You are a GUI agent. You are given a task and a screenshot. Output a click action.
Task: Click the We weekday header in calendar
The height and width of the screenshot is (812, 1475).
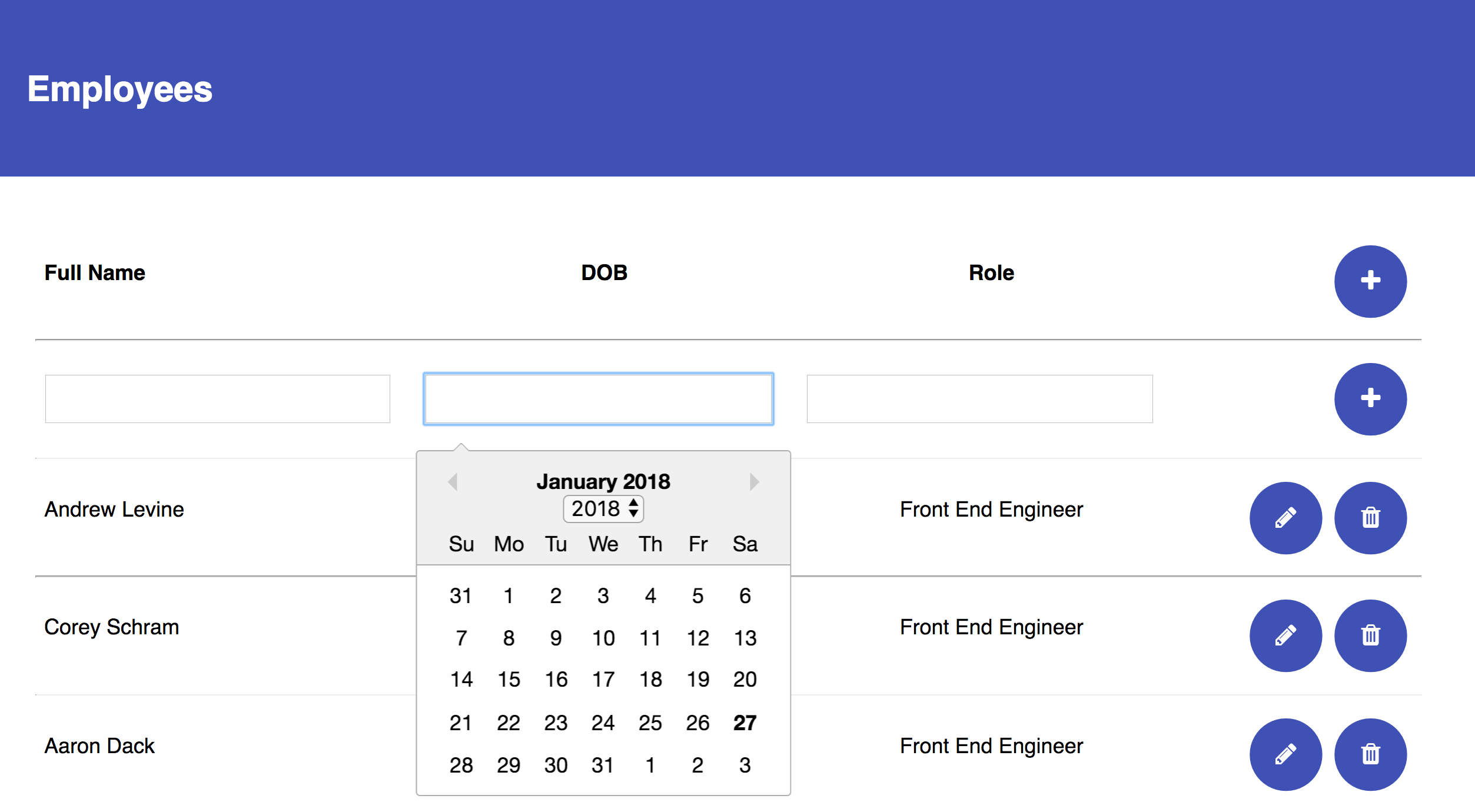click(603, 544)
